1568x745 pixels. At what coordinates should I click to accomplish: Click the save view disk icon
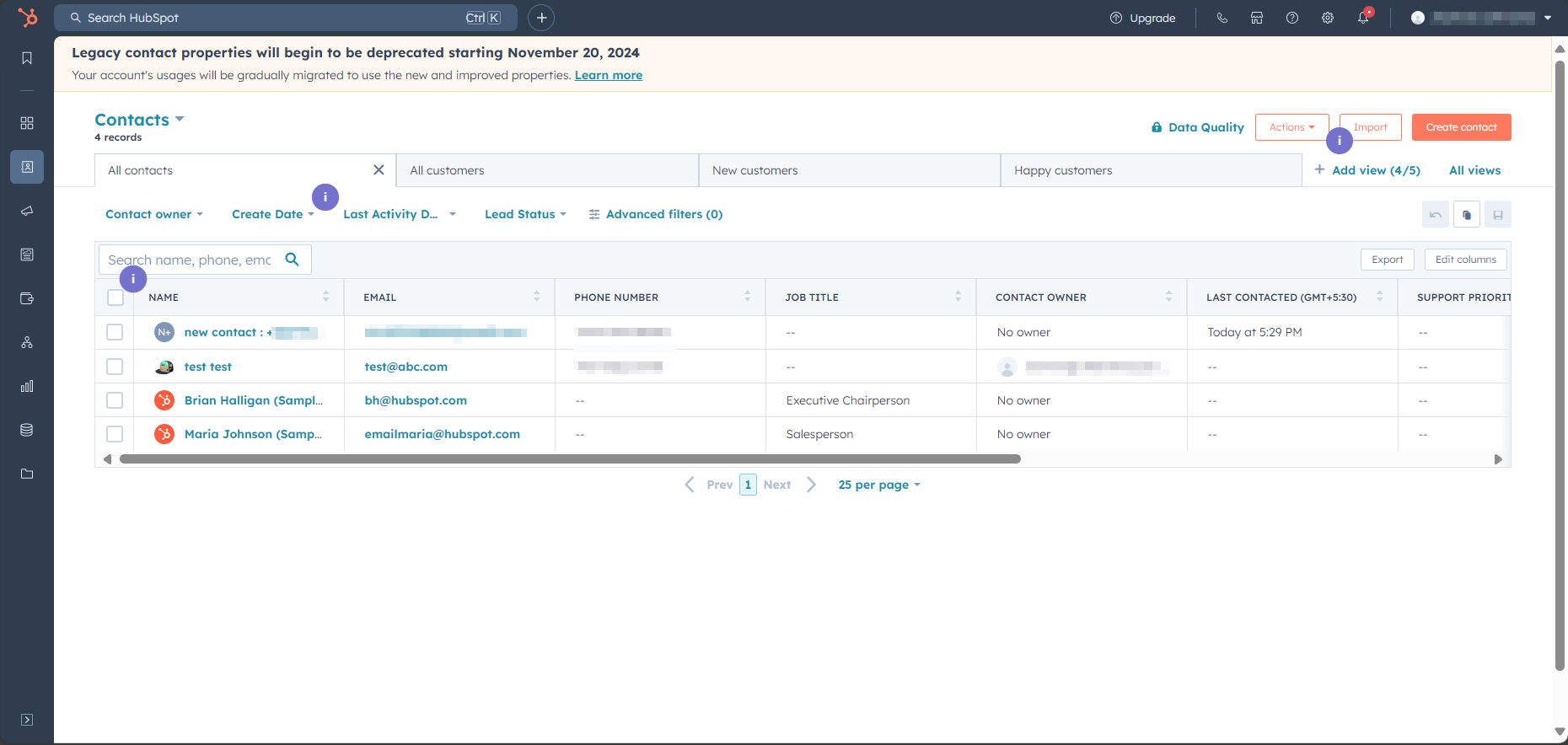[x=1498, y=214]
